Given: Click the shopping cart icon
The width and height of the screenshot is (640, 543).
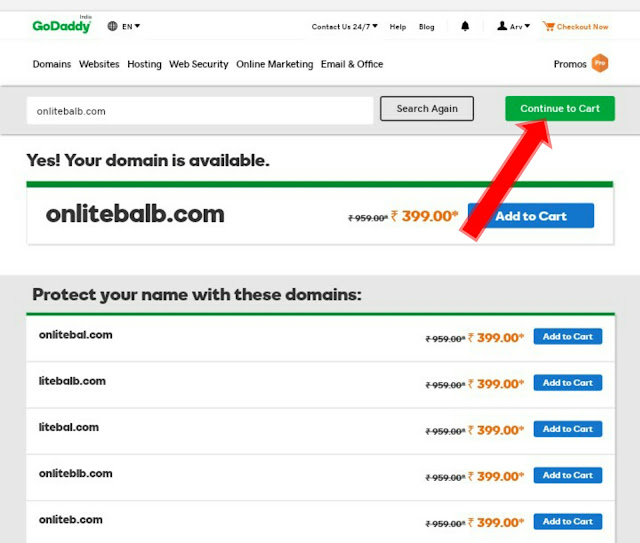Looking at the screenshot, I should (x=548, y=27).
